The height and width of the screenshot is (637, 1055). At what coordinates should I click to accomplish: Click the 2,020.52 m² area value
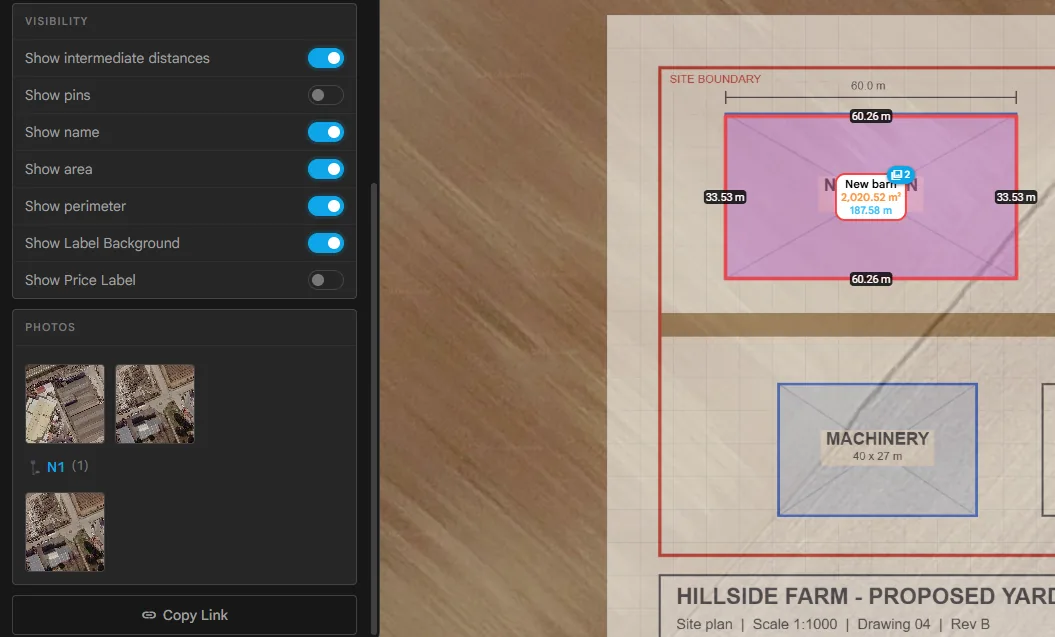[871, 197]
